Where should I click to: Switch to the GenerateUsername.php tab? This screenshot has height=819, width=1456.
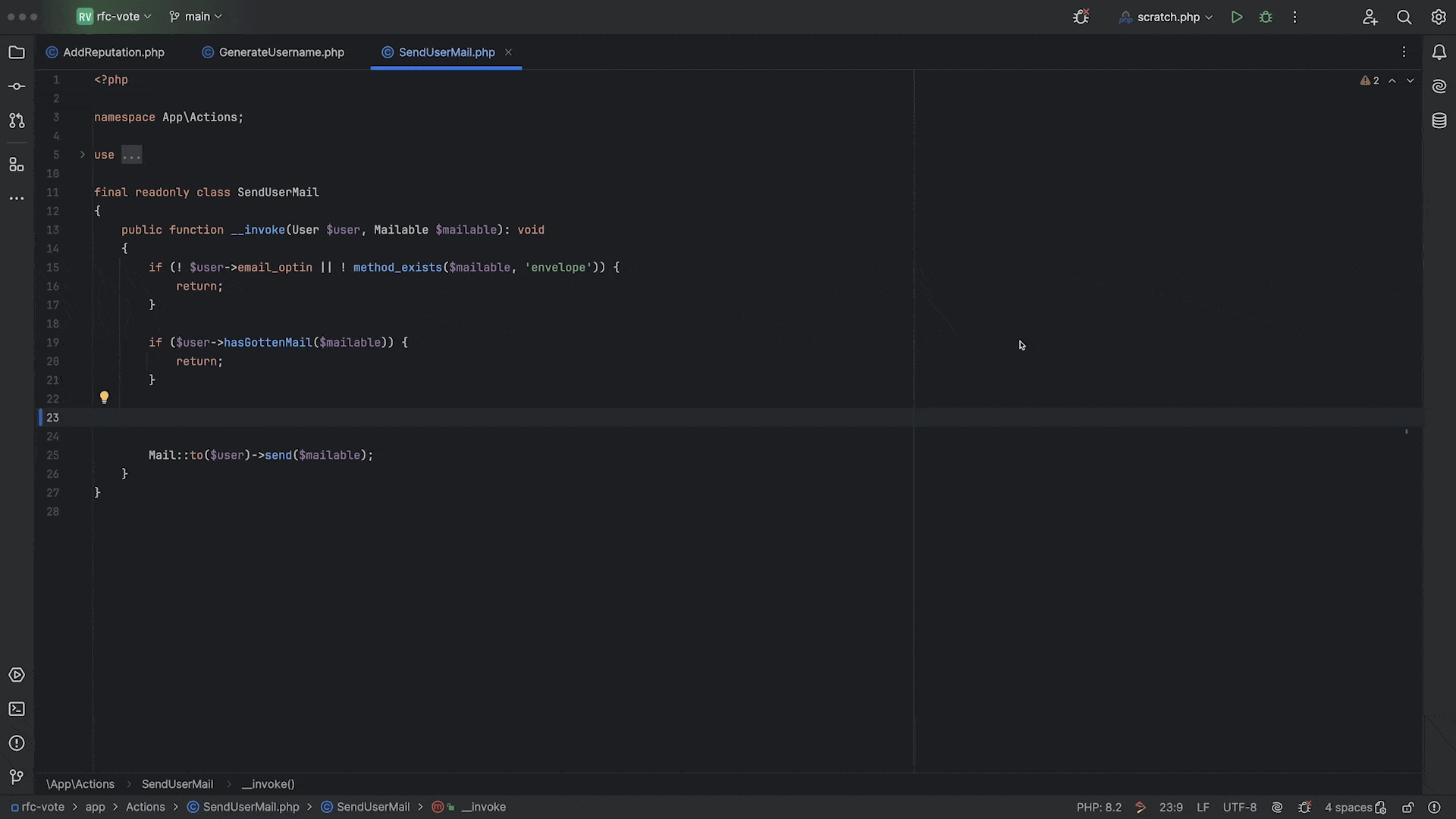(281, 52)
